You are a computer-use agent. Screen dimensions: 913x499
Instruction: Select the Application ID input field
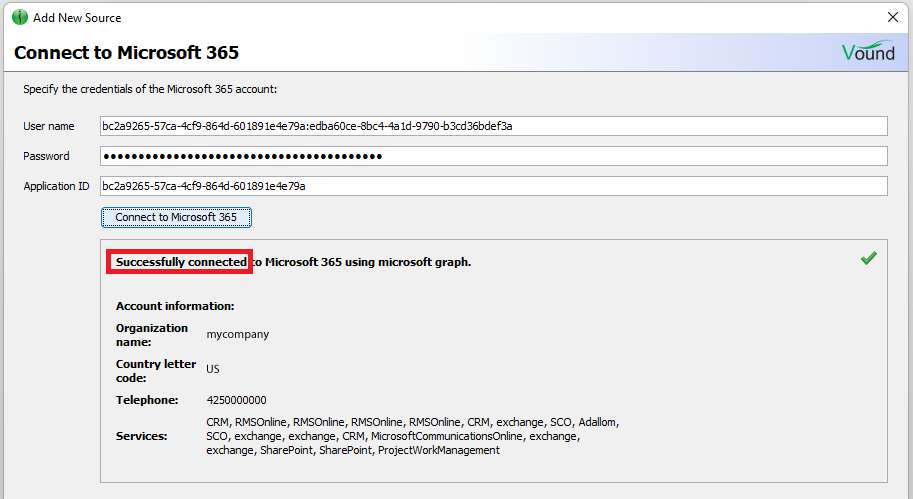pos(494,186)
